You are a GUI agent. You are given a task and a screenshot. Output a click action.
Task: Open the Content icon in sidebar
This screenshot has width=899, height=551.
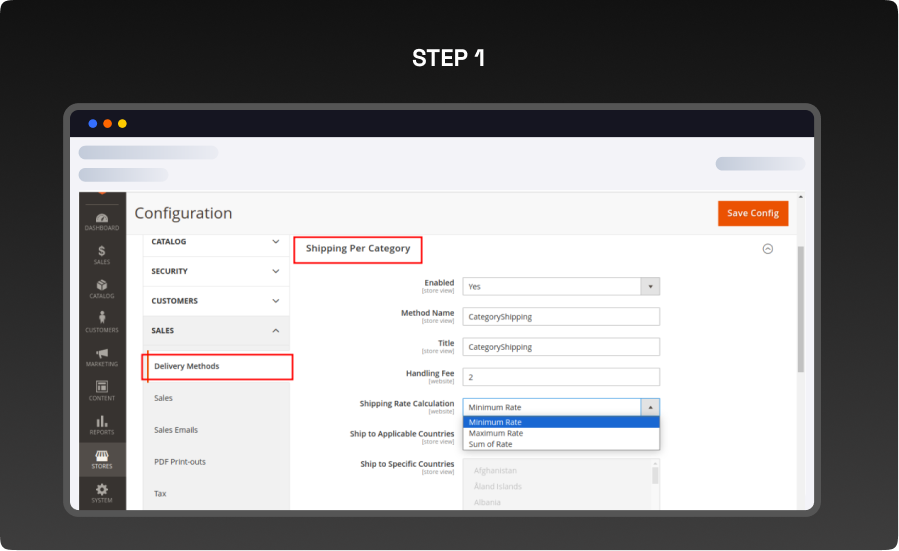click(x=102, y=390)
